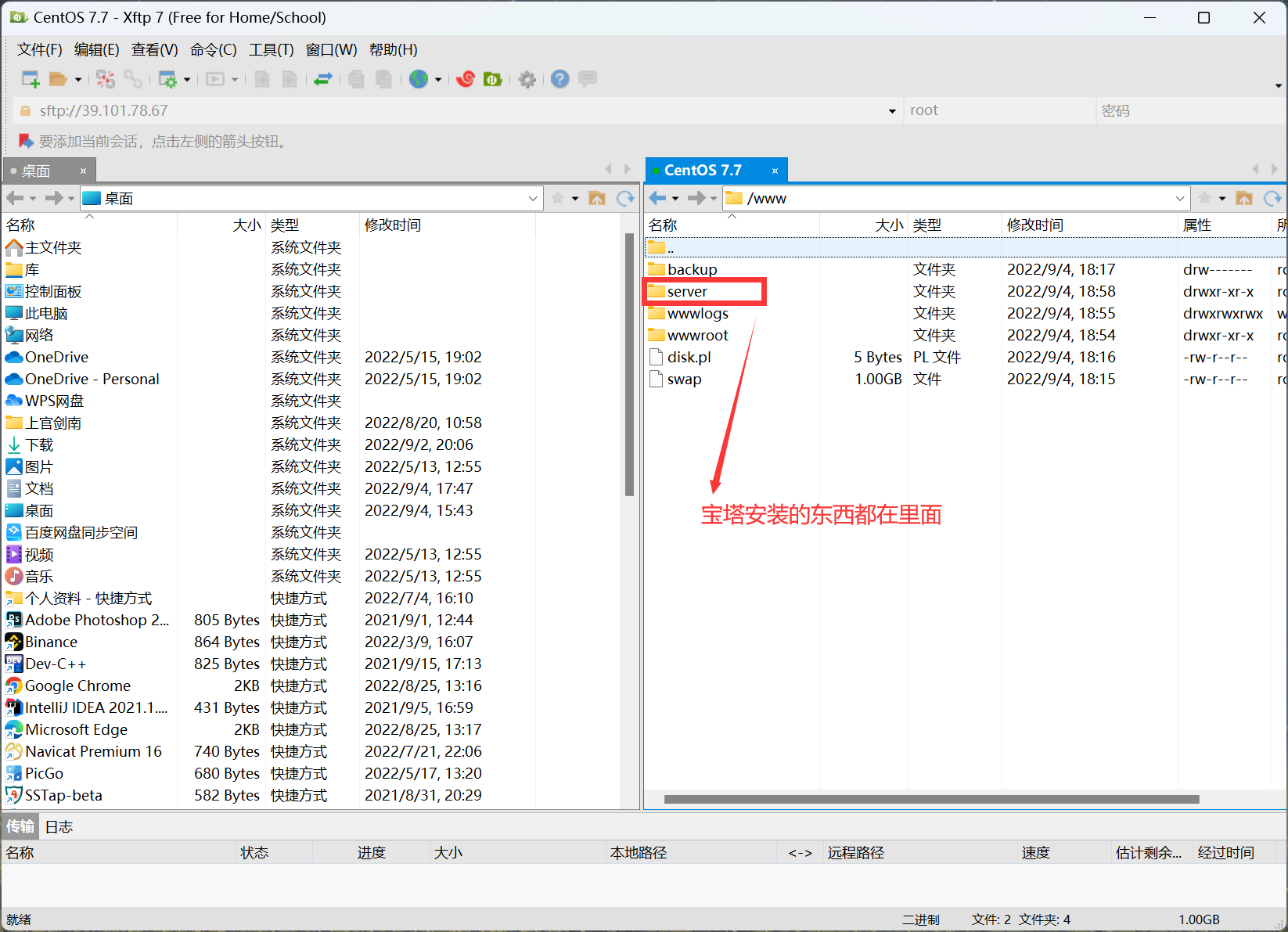Open the remote back-history dropdown arrow
Viewport: 1288px width, 932px height.
pyautogui.click(x=675, y=199)
